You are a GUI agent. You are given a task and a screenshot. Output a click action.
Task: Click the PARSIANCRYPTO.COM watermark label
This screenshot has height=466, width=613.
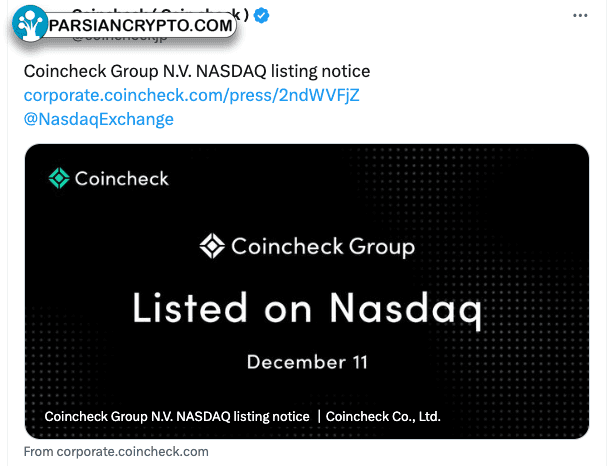coord(141,26)
